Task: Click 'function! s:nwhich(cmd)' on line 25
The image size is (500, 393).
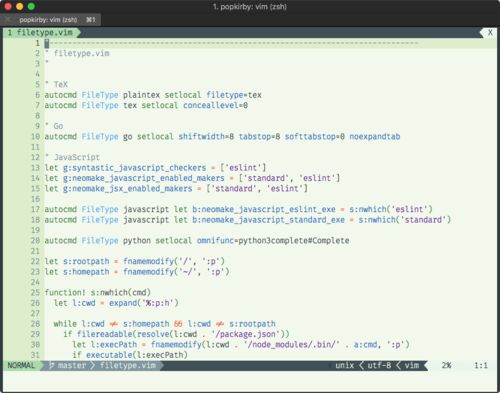Action: click(98, 293)
